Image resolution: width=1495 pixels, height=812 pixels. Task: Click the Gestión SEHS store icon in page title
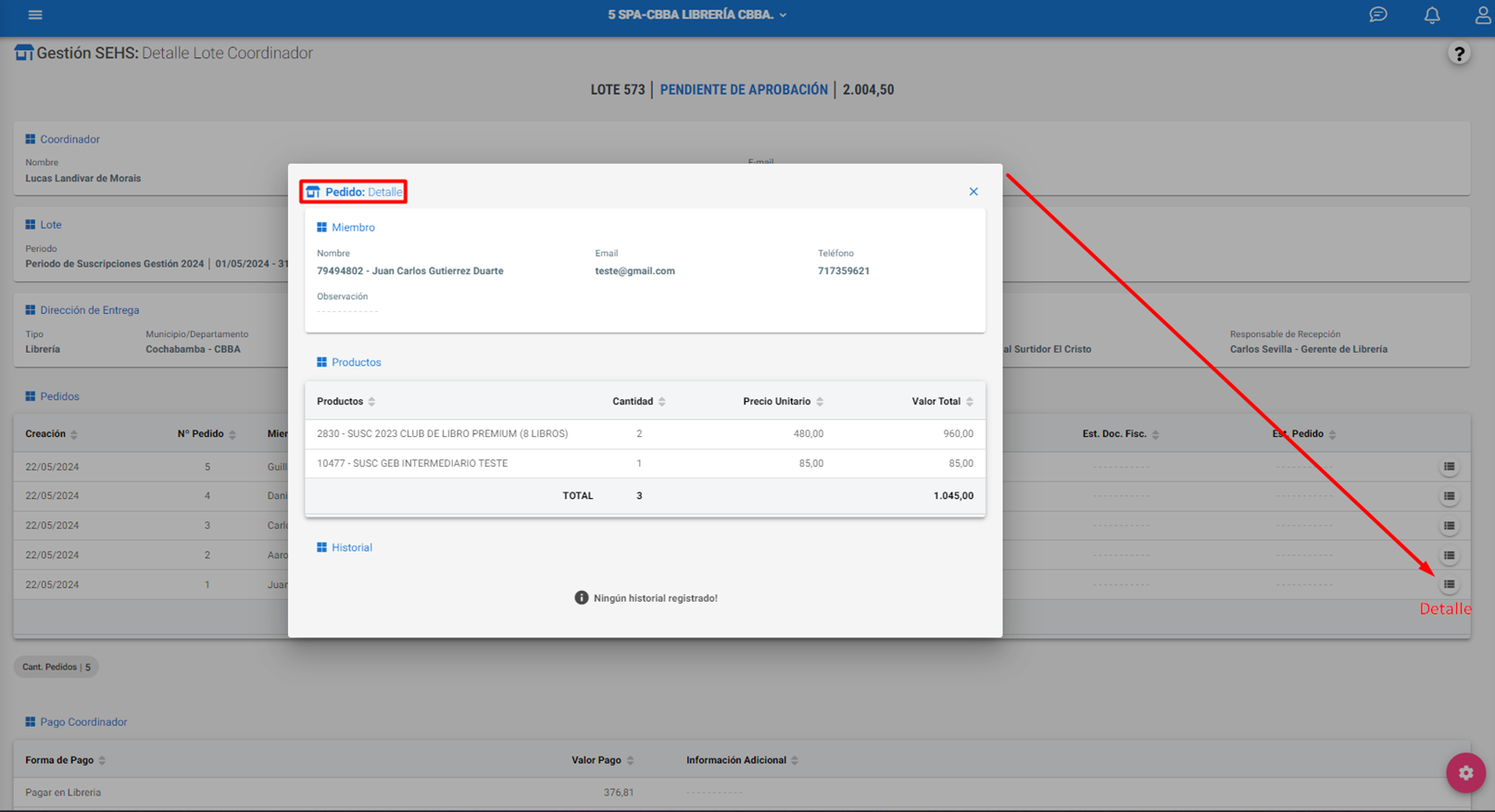pyautogui.click(x=23, y=53)
